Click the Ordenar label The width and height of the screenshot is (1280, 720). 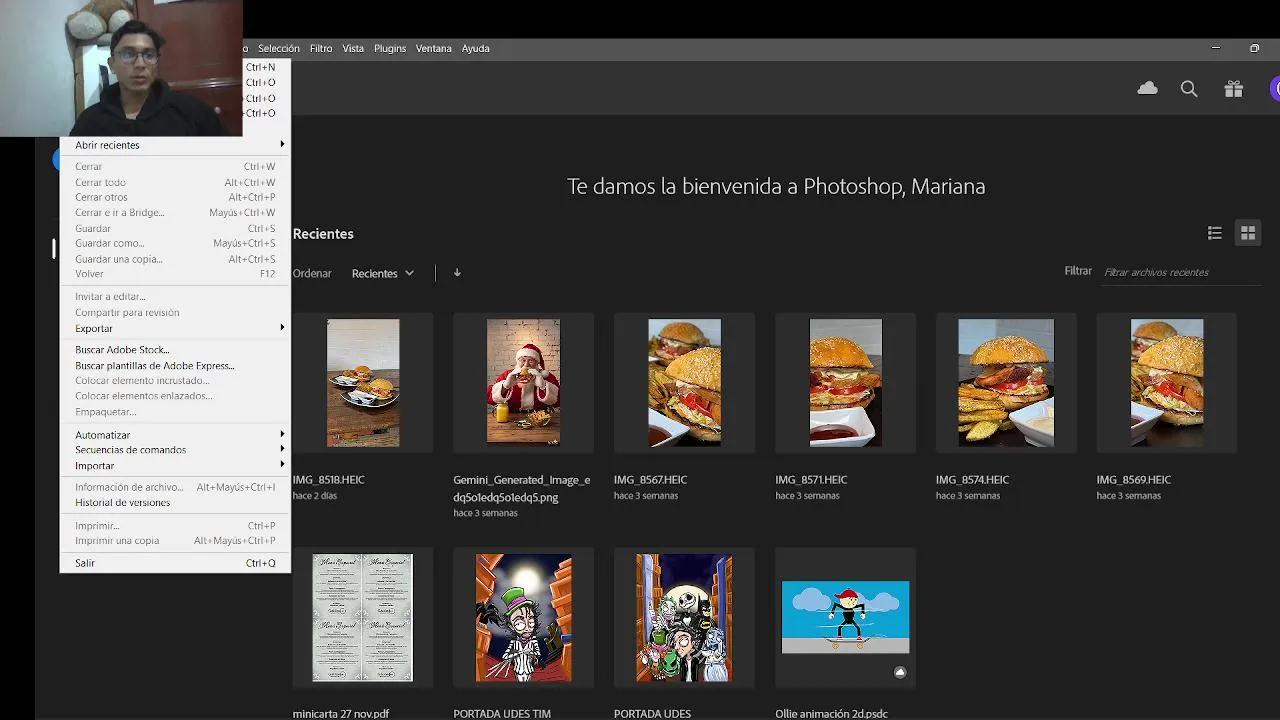[x=312, y=273]
